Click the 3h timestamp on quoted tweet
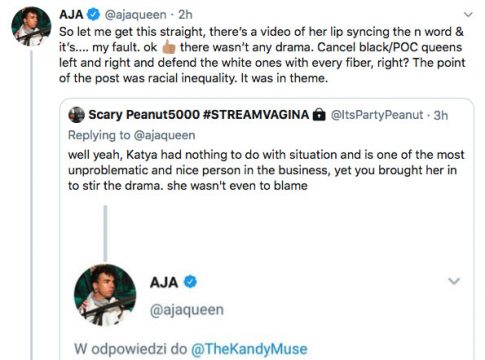Image resolution: width=485 pixels, height=360 pixels. [x=441, y=115]
